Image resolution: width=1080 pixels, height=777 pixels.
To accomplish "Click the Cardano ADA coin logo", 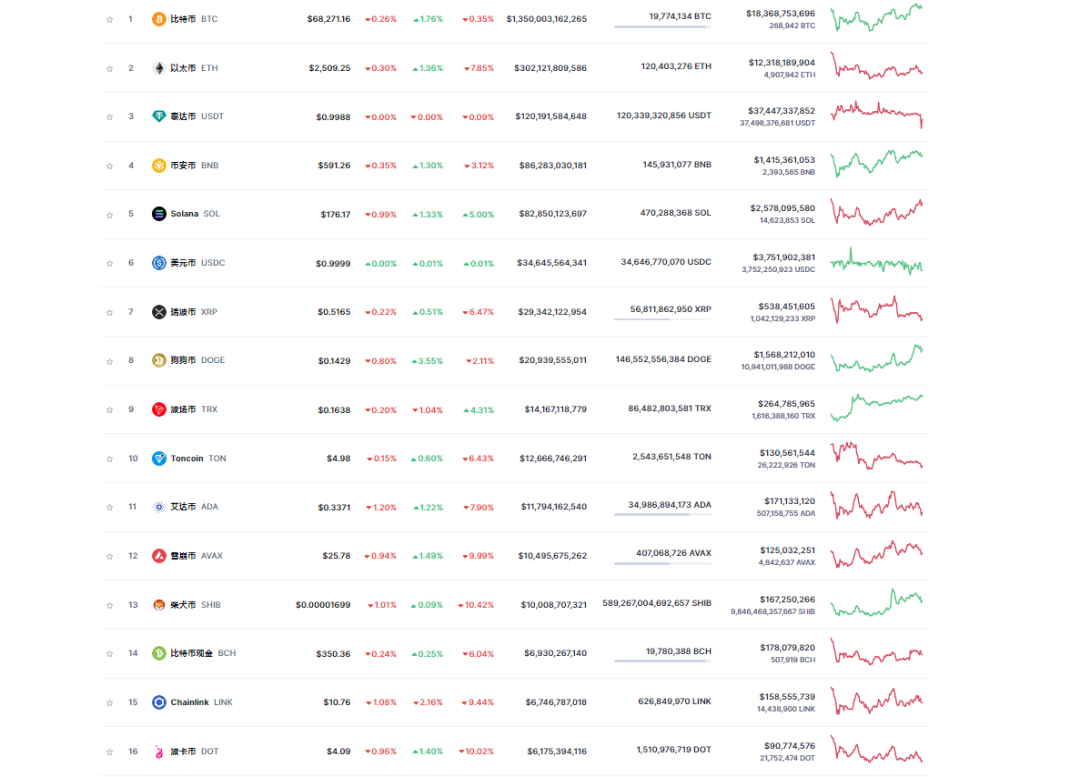I will click(158, 507).
